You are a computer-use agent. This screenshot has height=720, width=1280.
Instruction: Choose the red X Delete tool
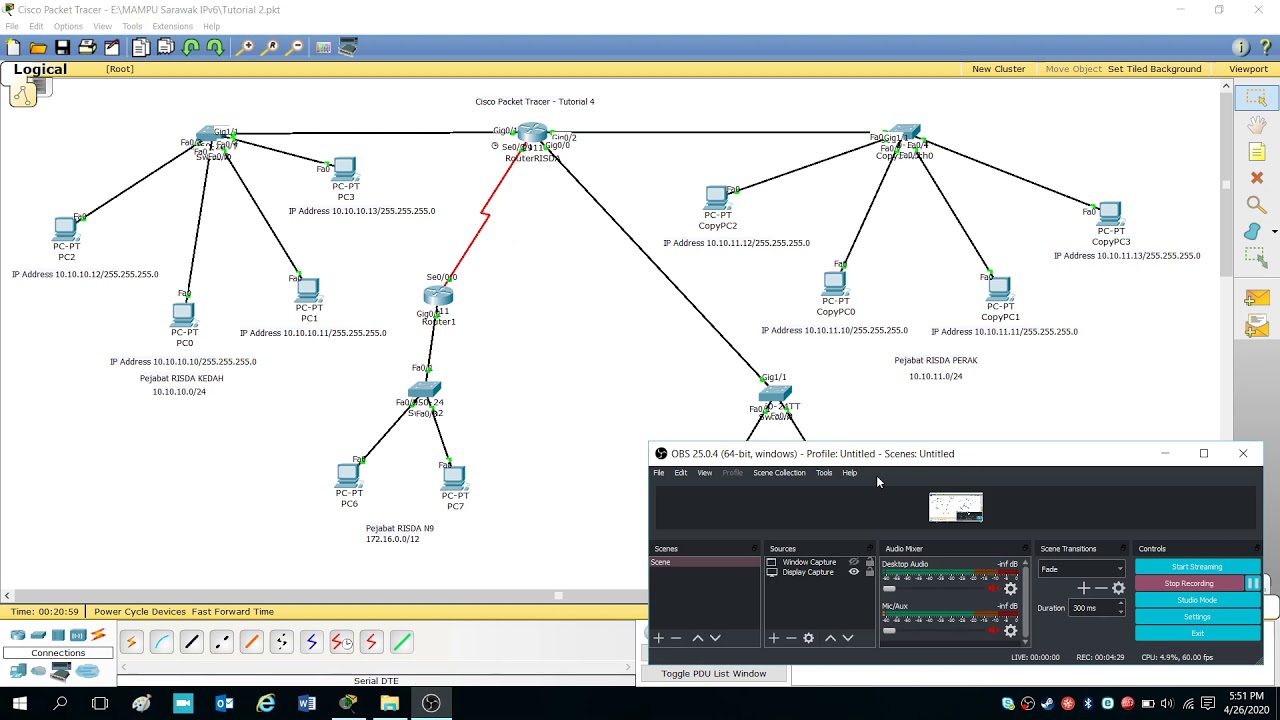click(1257, 178)
